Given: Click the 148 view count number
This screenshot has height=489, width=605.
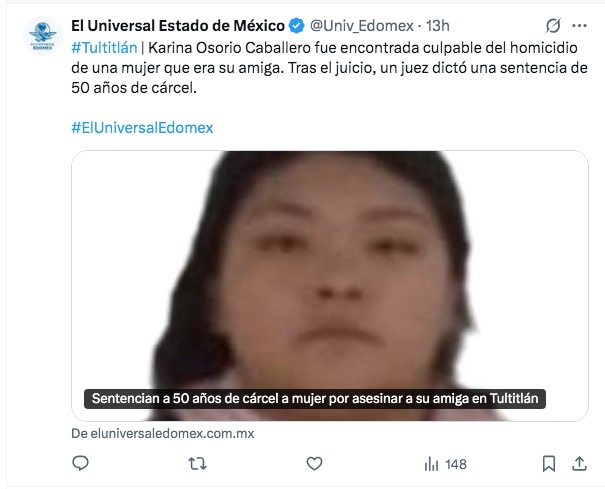Looking at the screenshot, I should tap(456, 464).
